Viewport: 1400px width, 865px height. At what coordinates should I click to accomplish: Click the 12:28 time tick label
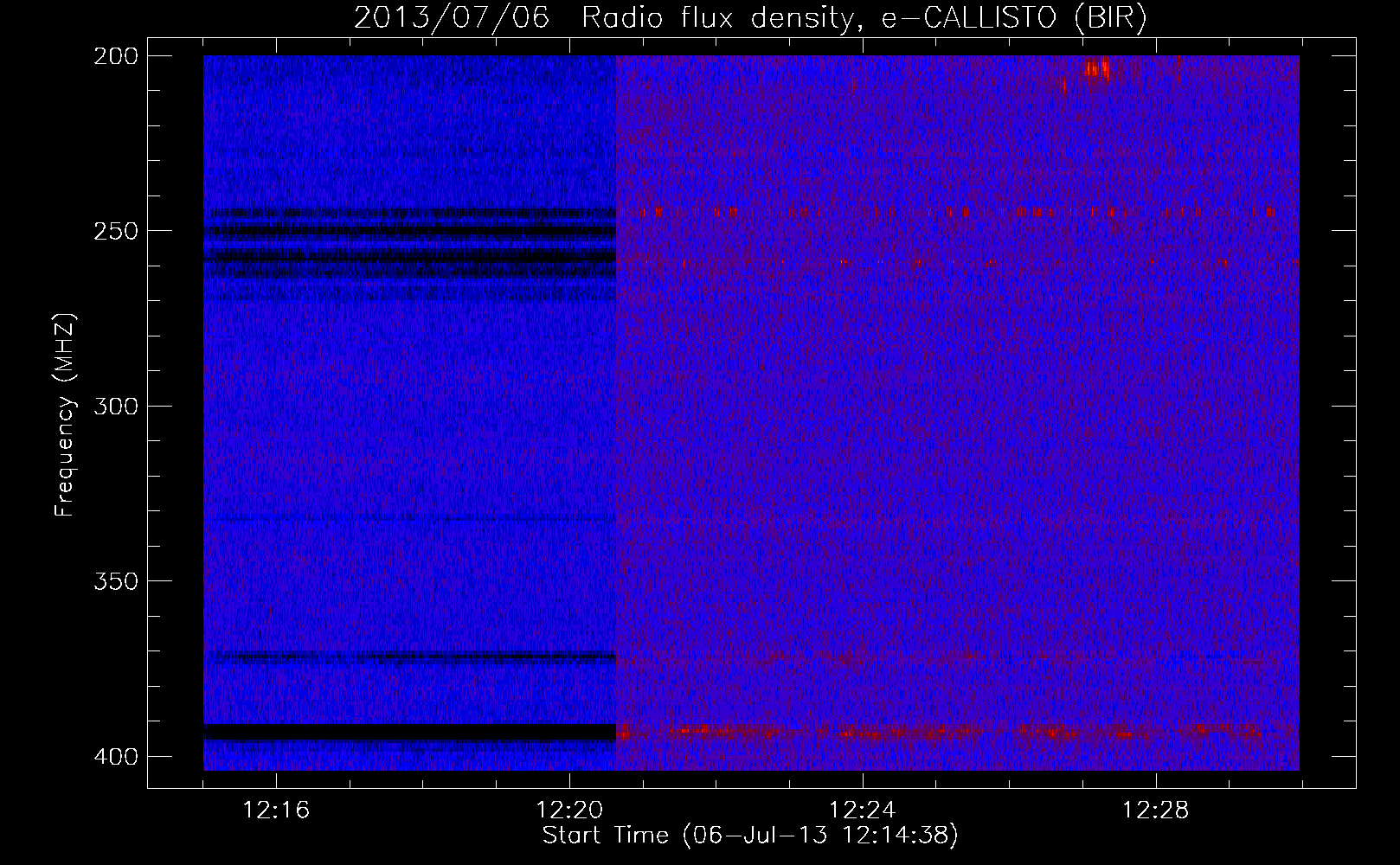pyautogui.click(x=1156, y=811)
